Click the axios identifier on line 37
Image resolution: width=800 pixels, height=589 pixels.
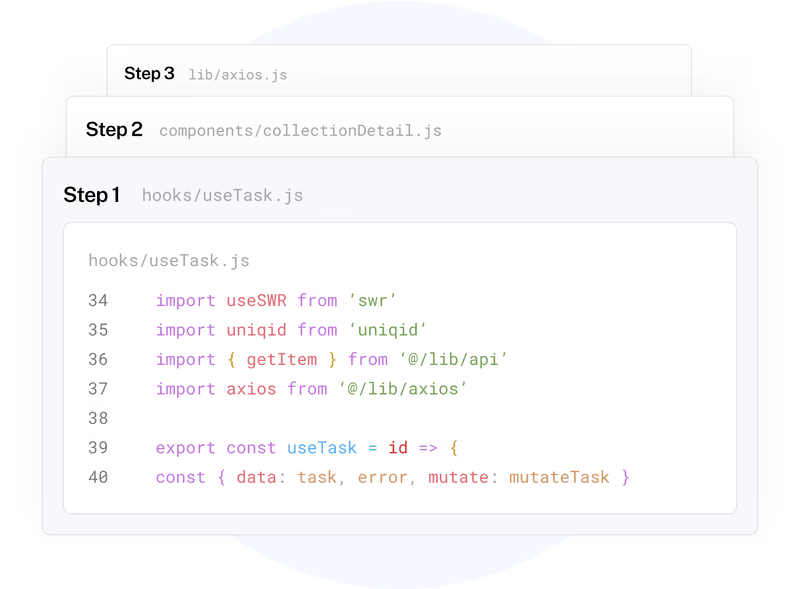(x=252, y=389)
